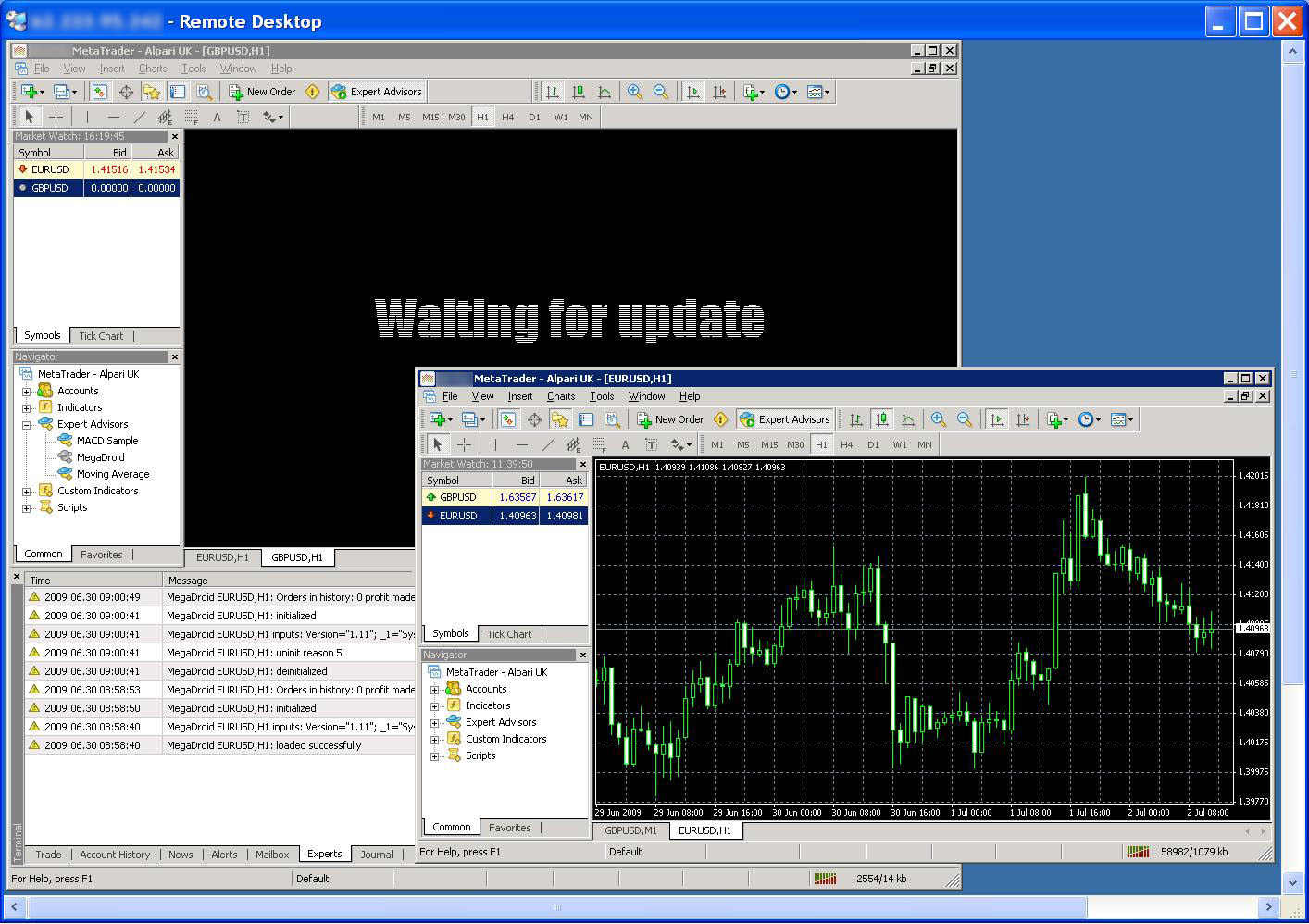Click New Order button in front window
Image resolution: width=1309 pixels, height=924 pixels.
click(670, 419)
